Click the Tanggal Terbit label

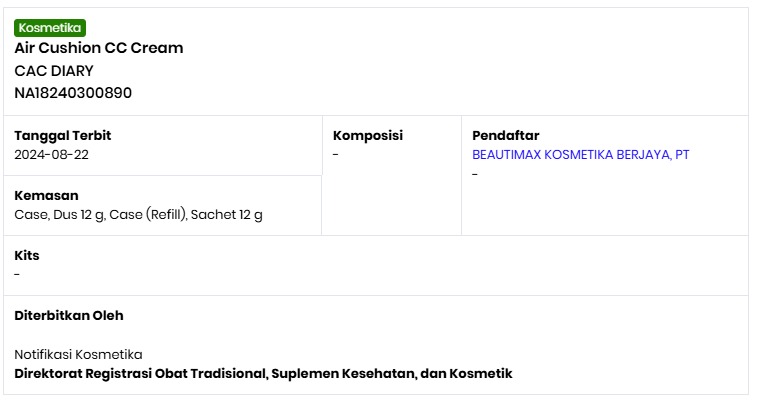click(62, 136)
